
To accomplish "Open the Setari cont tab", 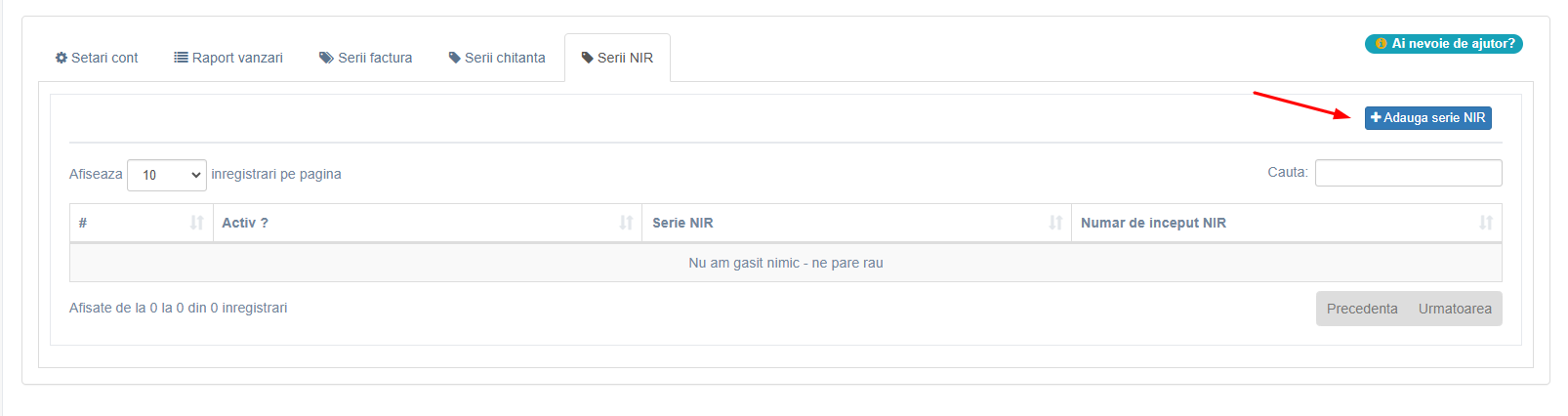I will [x=97, y=58].
